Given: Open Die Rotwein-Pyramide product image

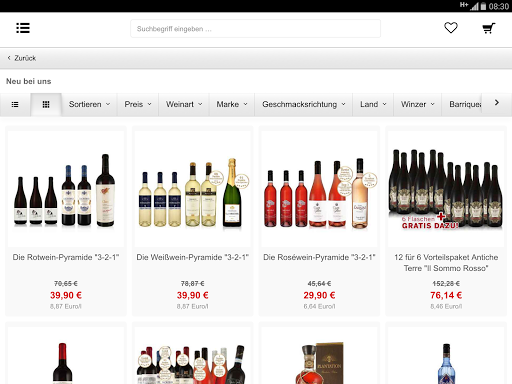Looking at the screenshot, I should [x=66, y=189].
